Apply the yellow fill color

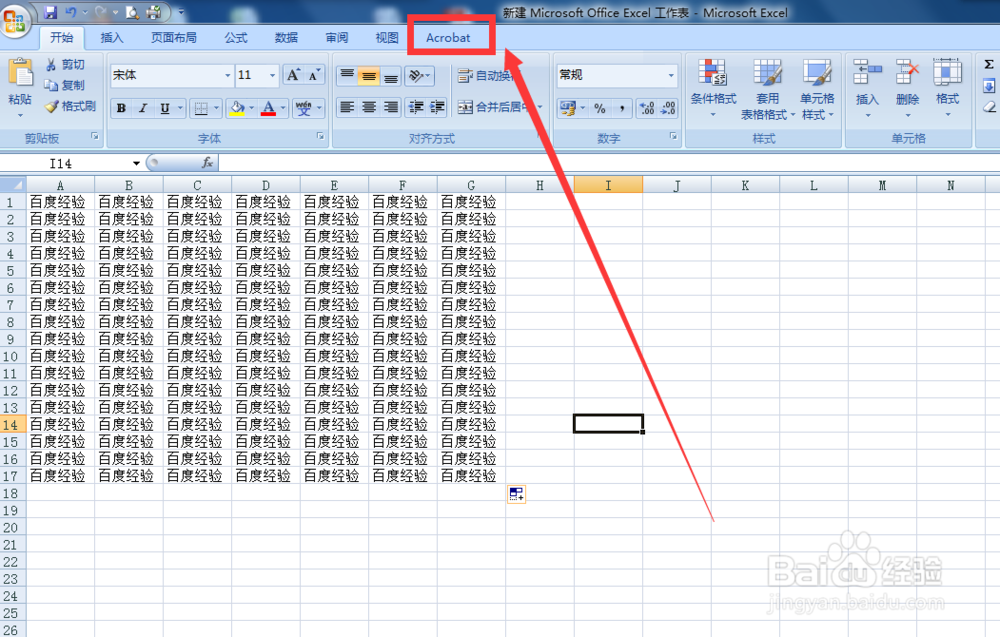(x=237, y=108)
